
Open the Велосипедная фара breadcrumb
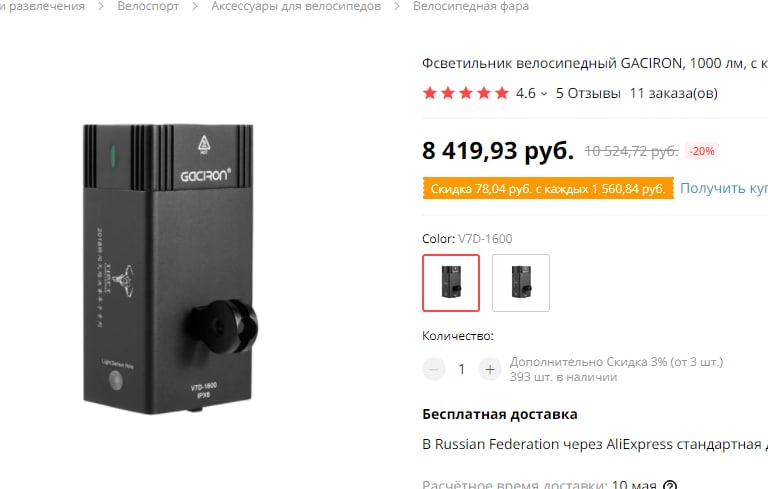[x=471, y=6]
